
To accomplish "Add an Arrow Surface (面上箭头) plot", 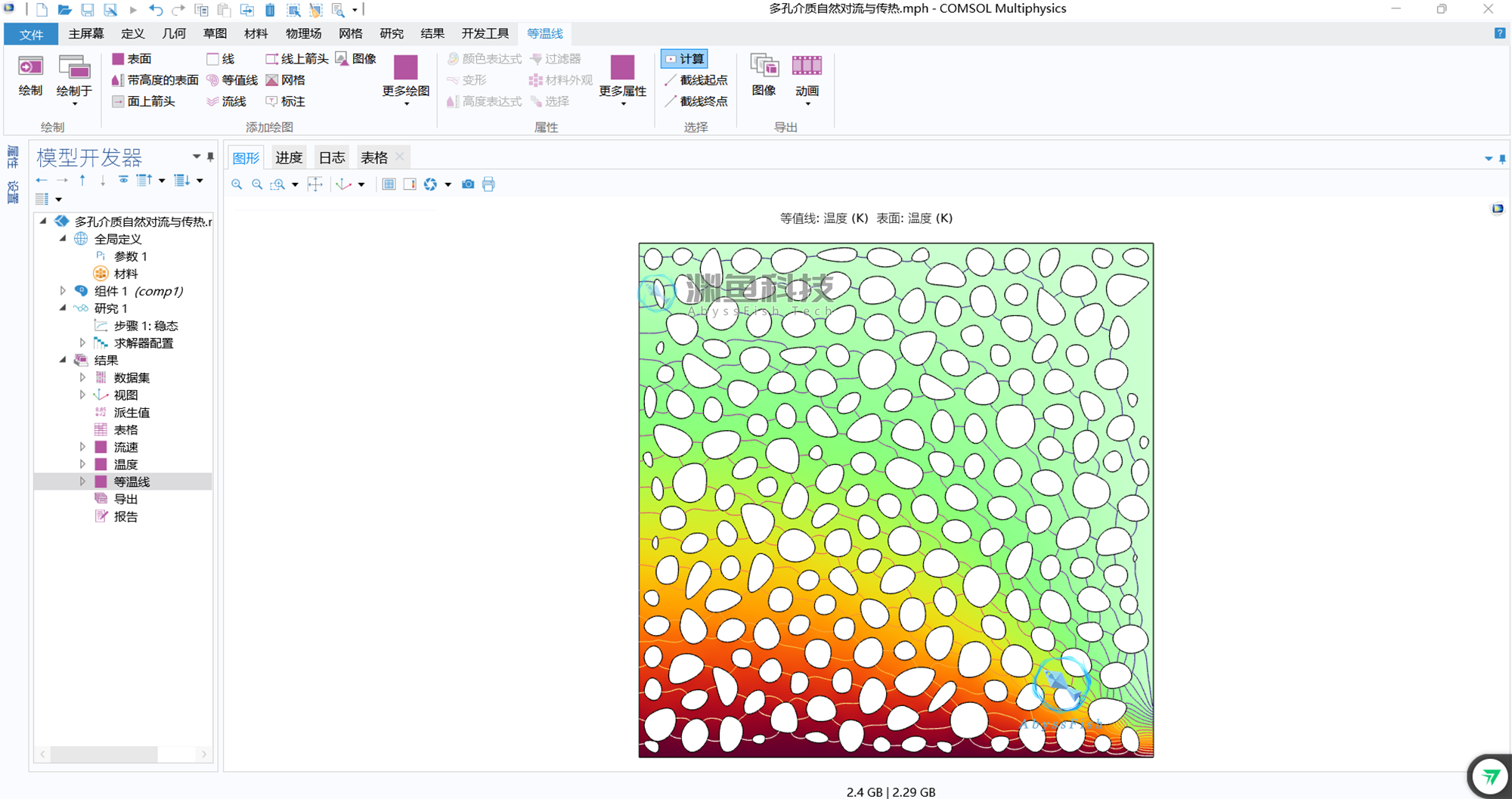I will click(144, 101).
